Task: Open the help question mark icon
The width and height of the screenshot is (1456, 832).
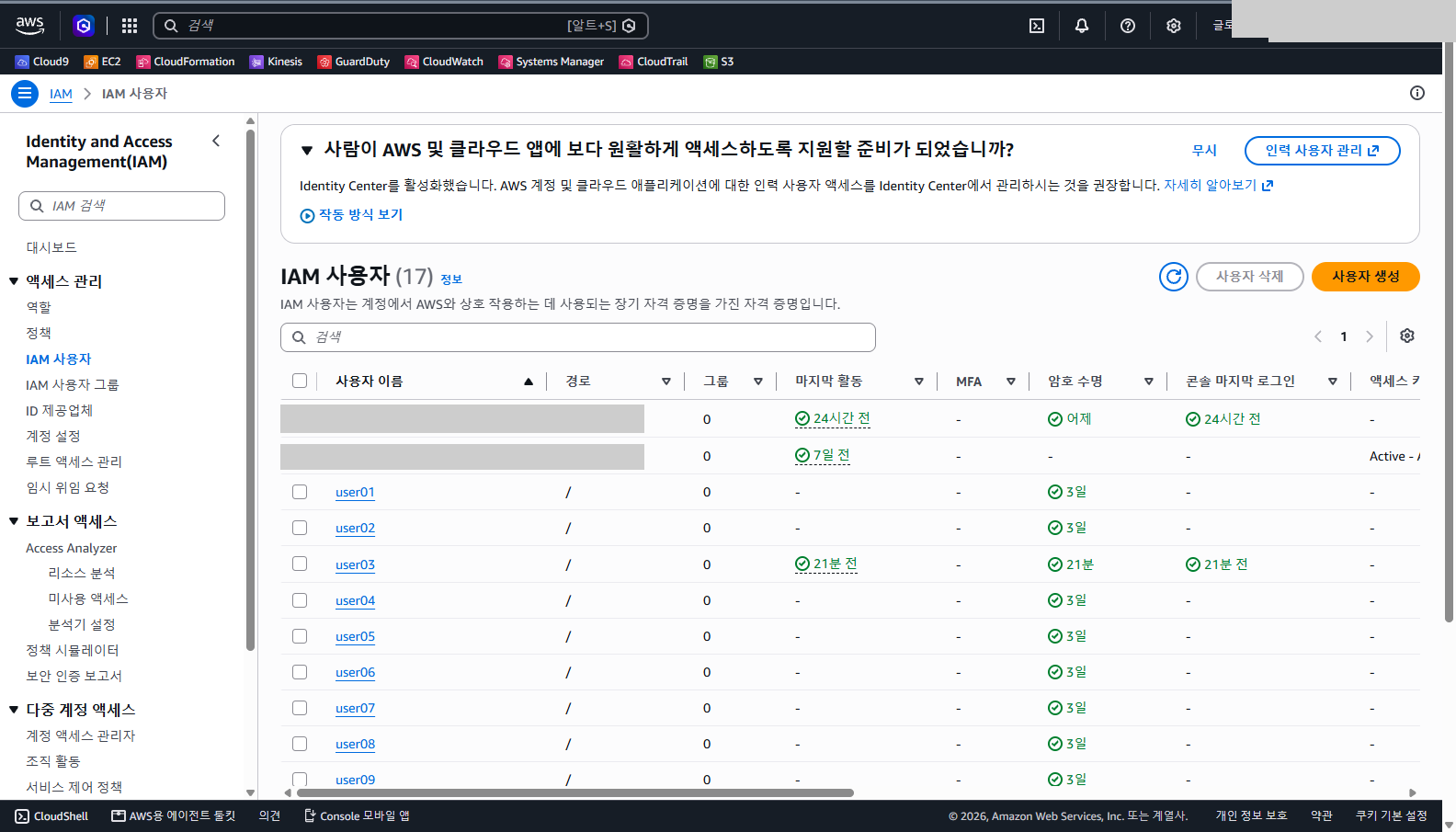Action: pos(1128,26)
